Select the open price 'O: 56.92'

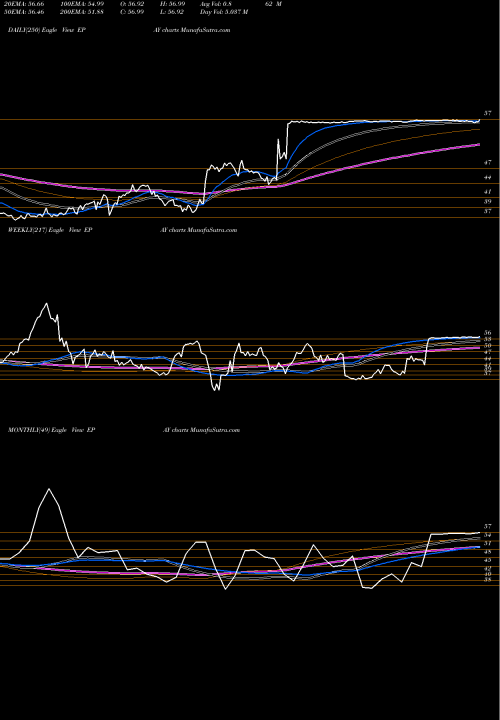click(133, 4)
